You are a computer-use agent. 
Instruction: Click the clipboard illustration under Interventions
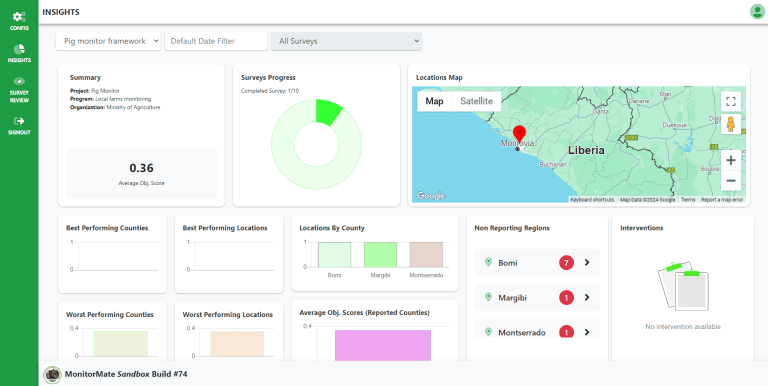[x=683, y=286]
